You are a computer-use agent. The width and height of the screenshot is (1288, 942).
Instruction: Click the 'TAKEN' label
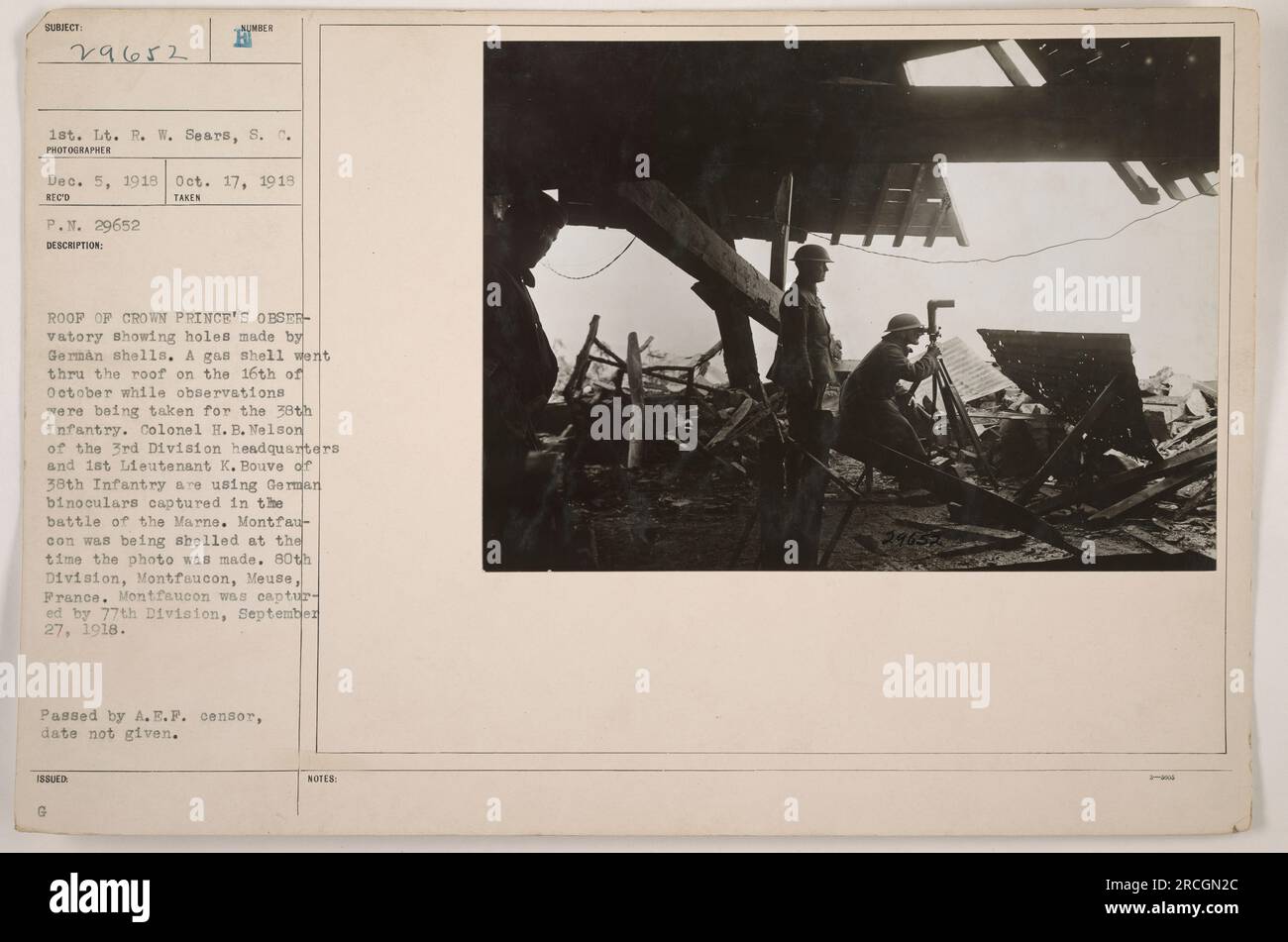pyautogui.click(x=188, y=197)
